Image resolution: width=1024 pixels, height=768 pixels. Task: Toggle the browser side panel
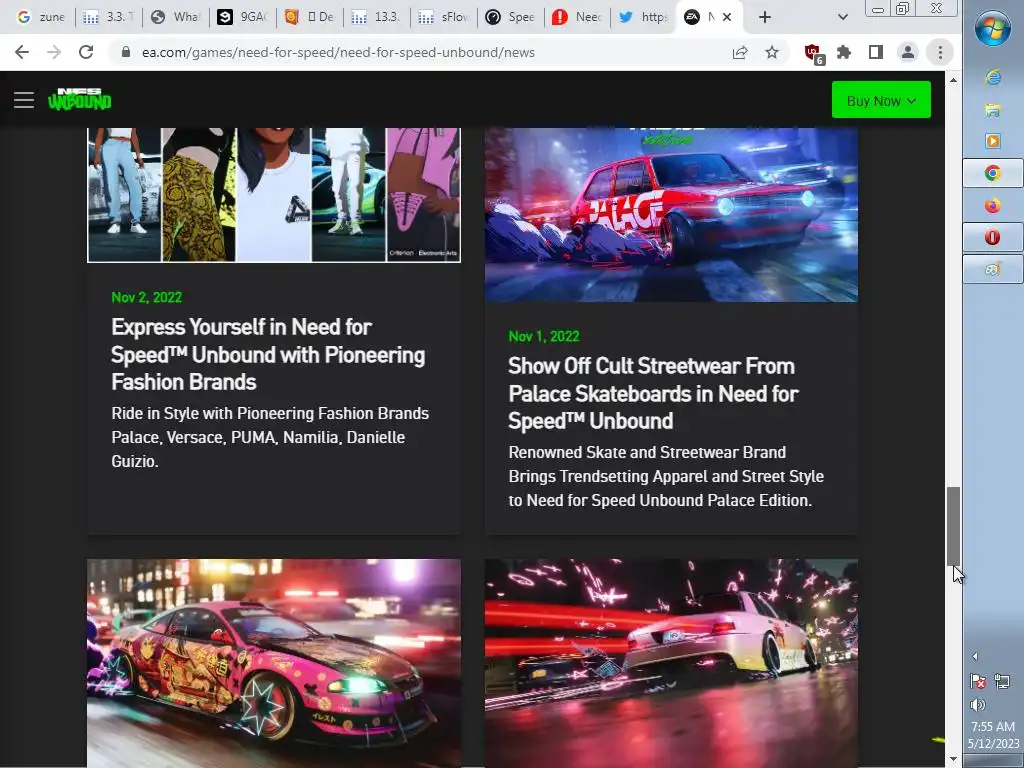tap(876, 52)
